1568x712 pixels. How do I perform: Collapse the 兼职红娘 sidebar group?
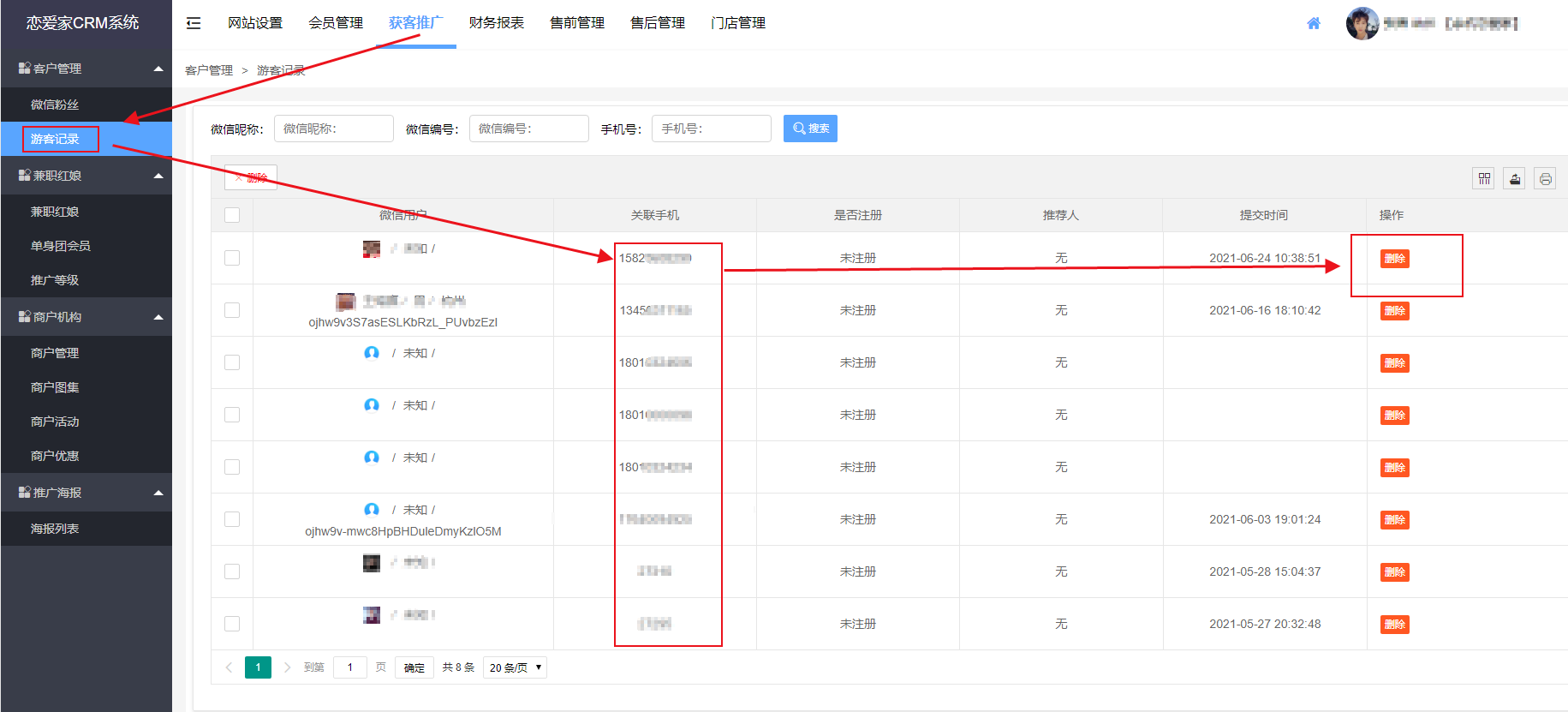pos(158,176)
